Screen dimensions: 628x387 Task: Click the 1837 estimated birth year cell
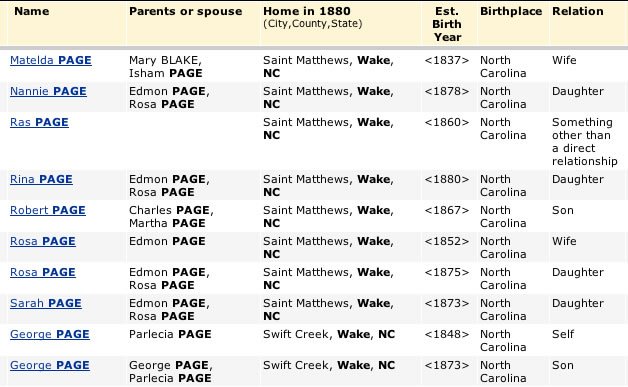pyautogui.click(x=447, y=60)
